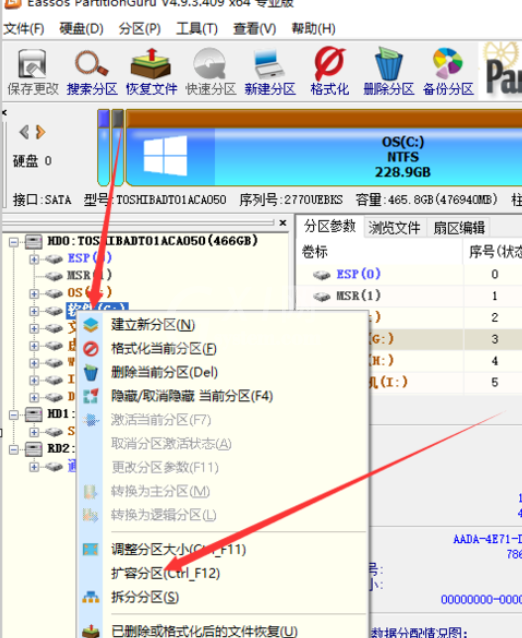Select MSR(1) row in partition table

[410, 296]
